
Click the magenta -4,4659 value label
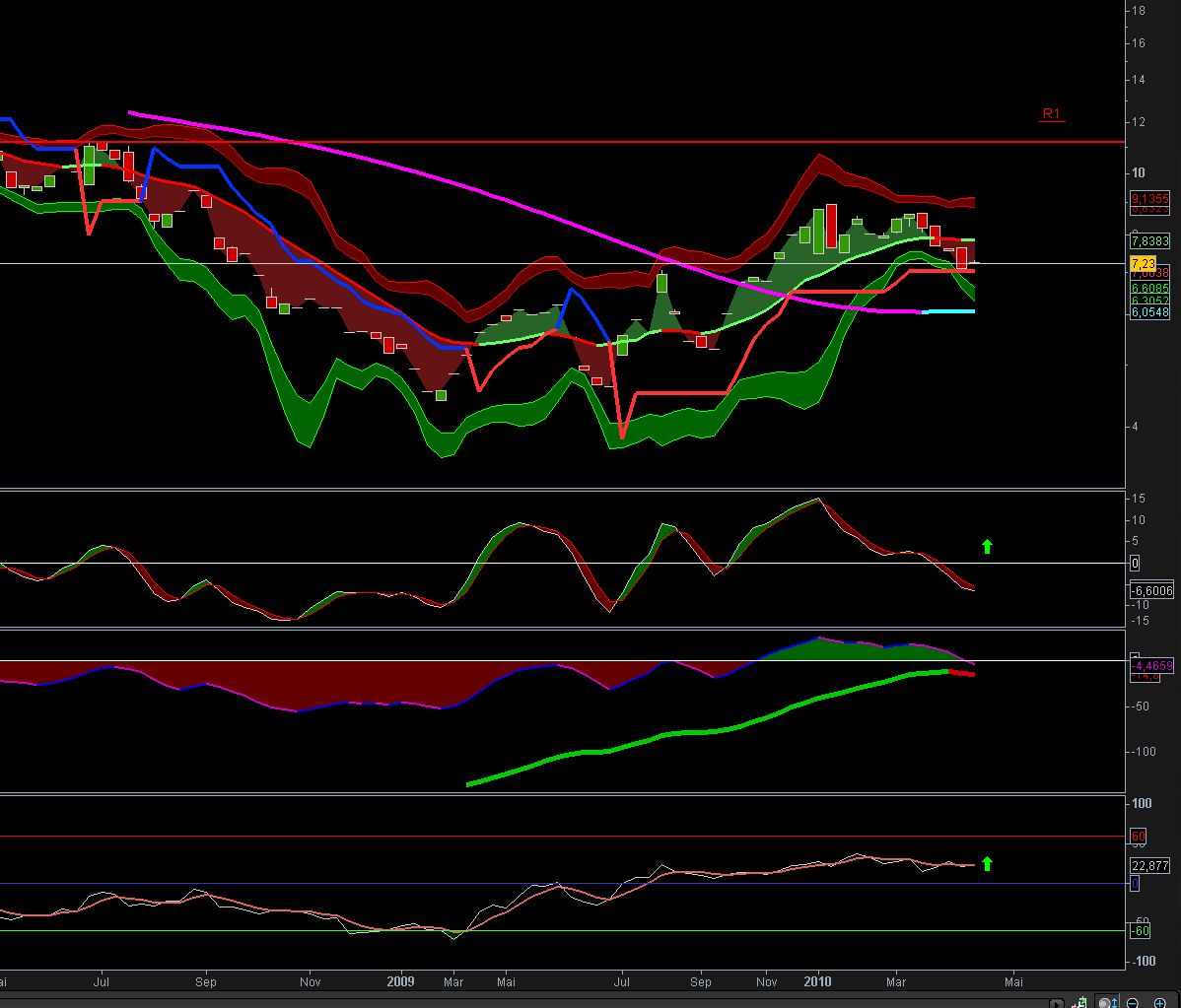(x=1152, y=665)
